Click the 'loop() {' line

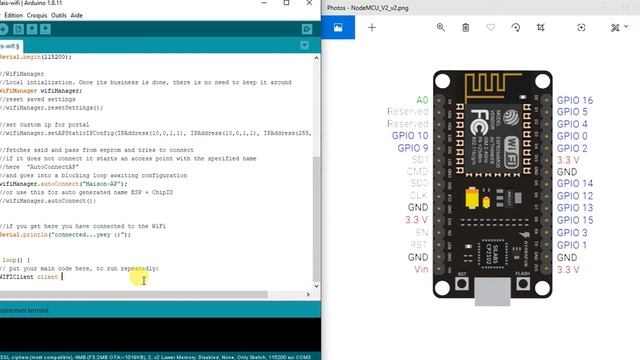point(16,260)
